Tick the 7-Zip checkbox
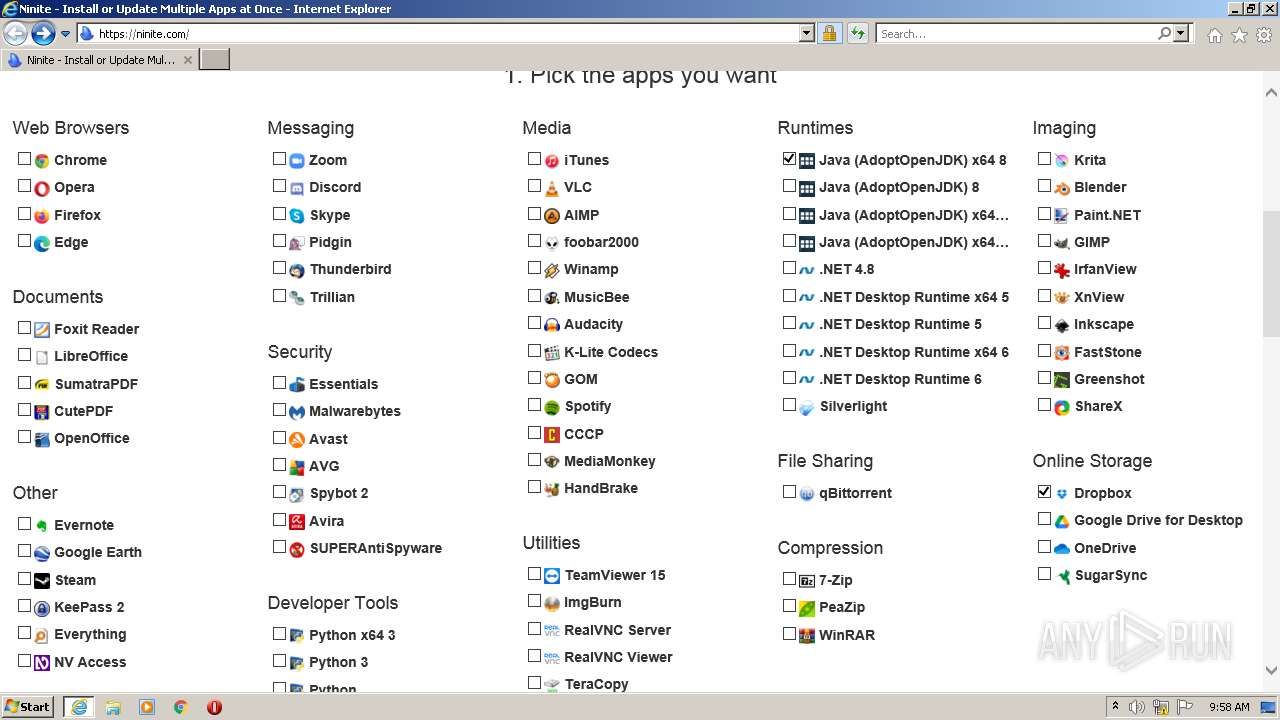 (x=789, y=578)
